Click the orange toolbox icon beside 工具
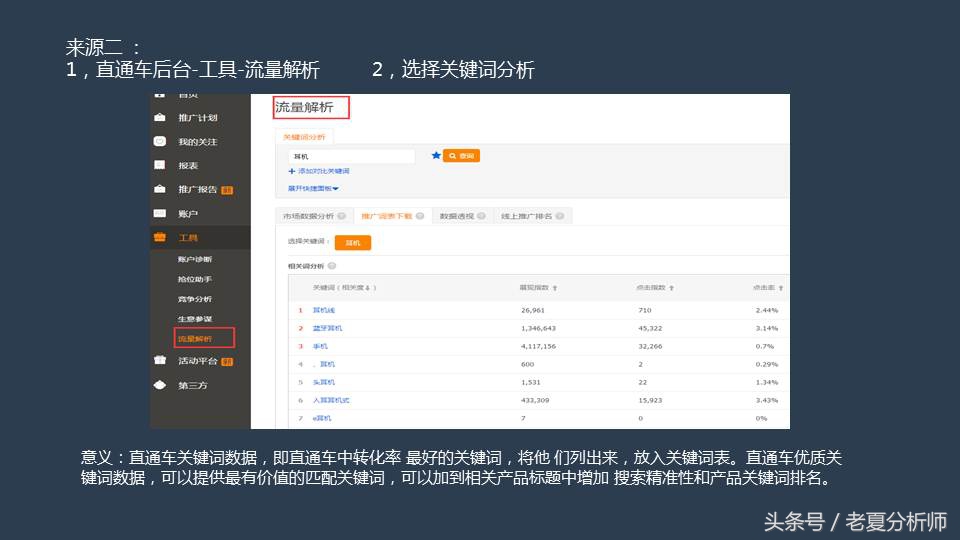Viewport: 960px width, 540px height. pyautogui.click(x=160, y=238)
